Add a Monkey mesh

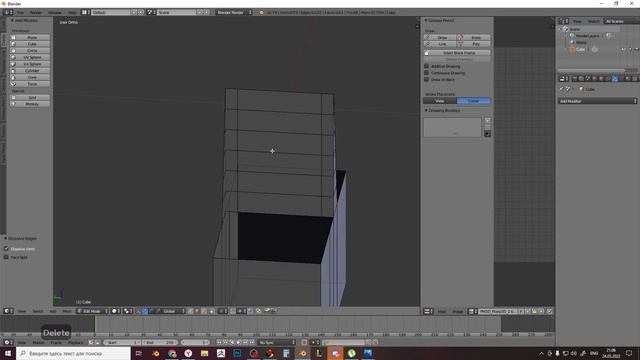click(x=30, y=104)
